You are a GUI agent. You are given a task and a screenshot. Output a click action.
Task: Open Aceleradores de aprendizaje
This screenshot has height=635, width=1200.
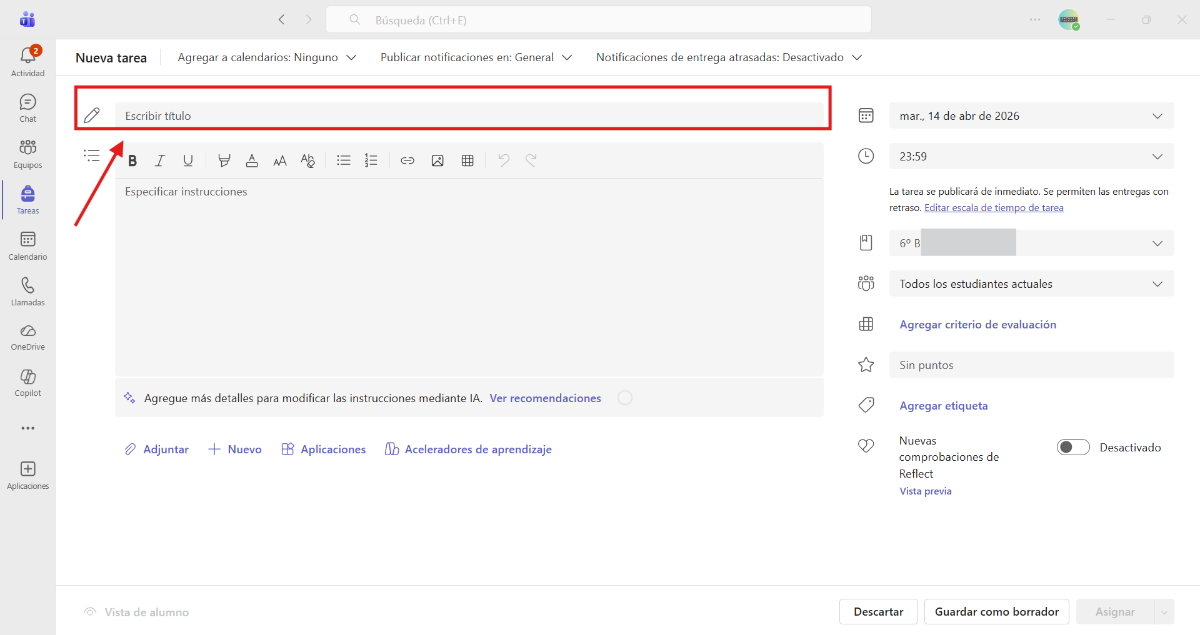click(468, 449)
